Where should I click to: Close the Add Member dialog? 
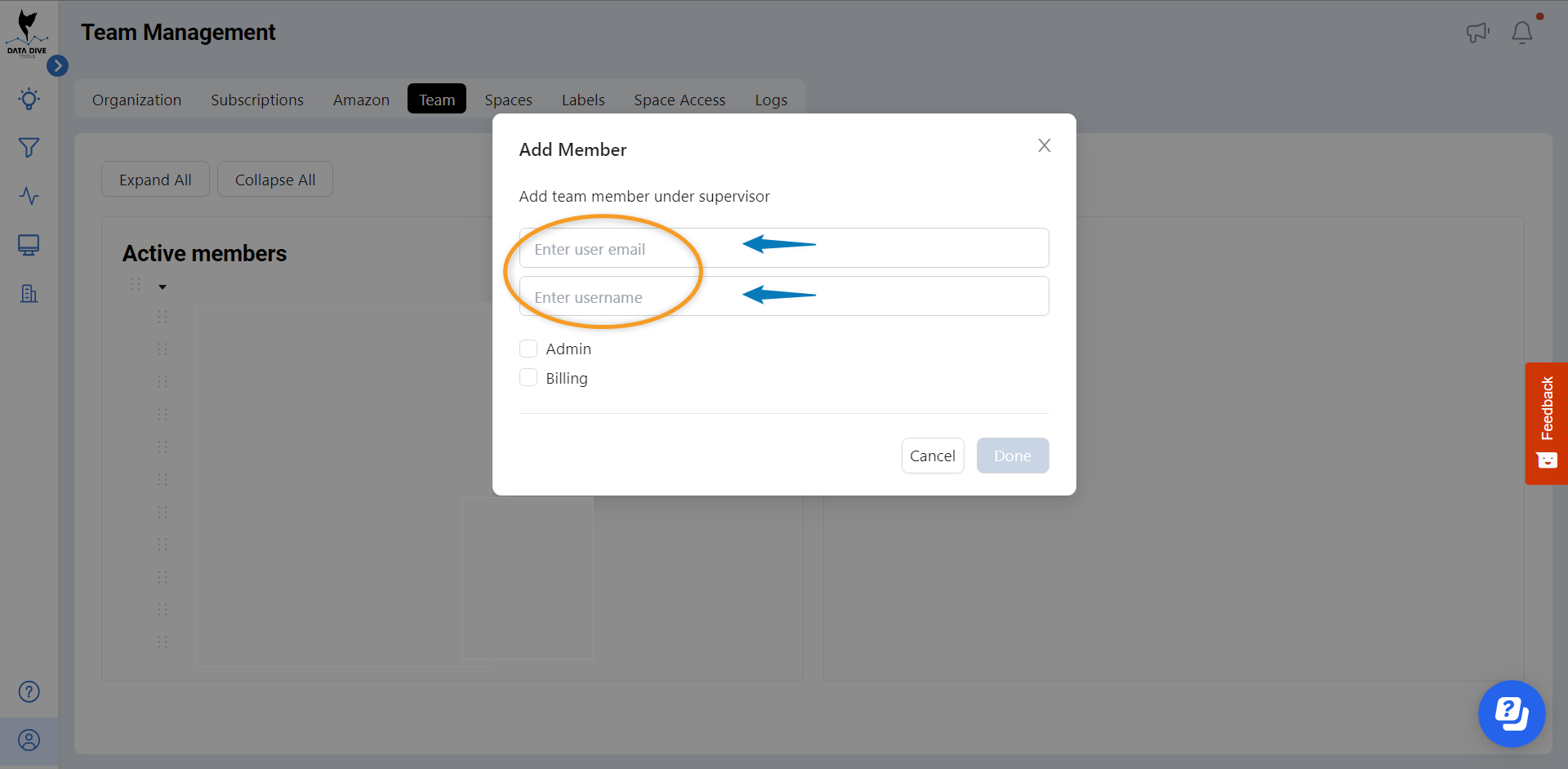click(1045, 145)
